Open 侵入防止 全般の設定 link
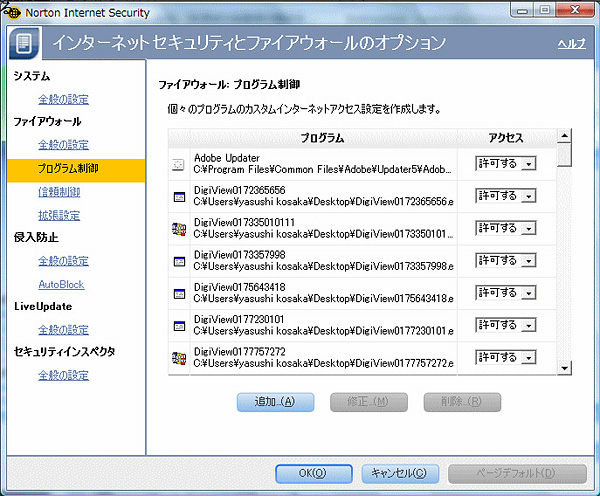This screenshot has width=600, height=496. [64, 261]
